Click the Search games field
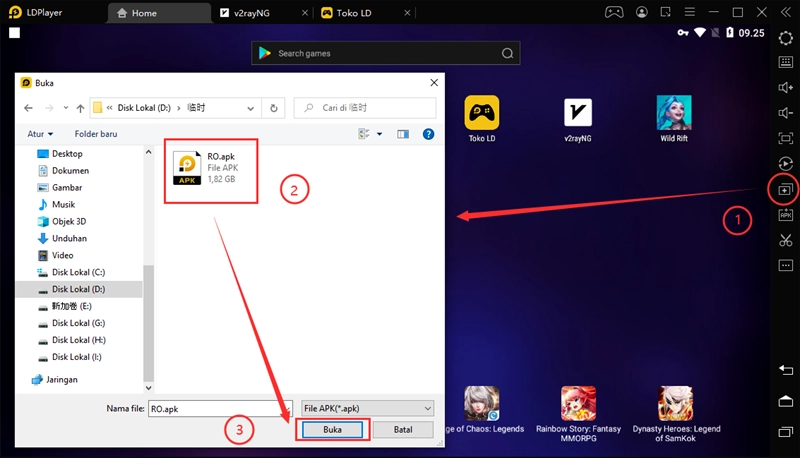Viewport: 800px width, 458px height. coord(386,53)
